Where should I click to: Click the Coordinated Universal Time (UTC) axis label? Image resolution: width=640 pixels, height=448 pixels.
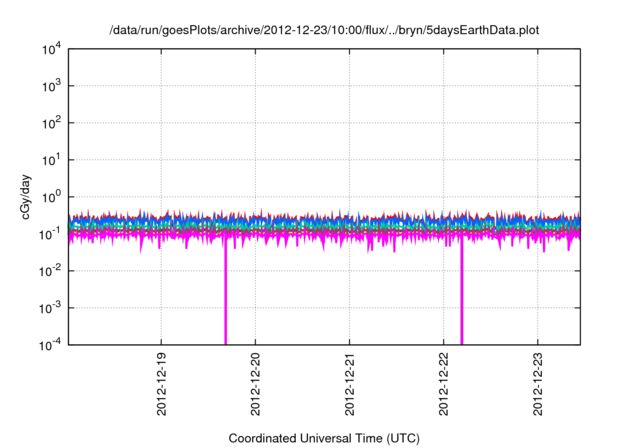click(324, 438)
